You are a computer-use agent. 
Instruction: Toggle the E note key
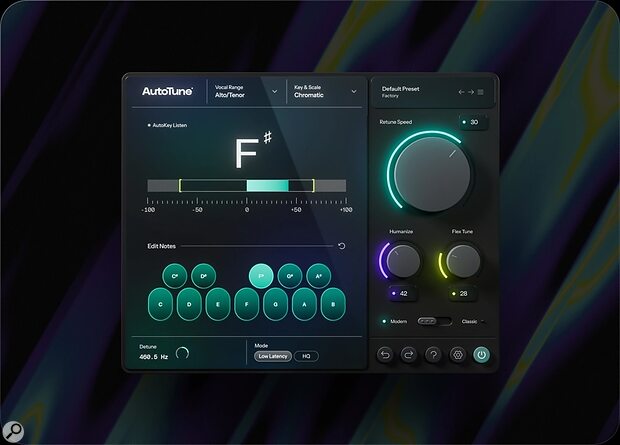coord(218,304)
